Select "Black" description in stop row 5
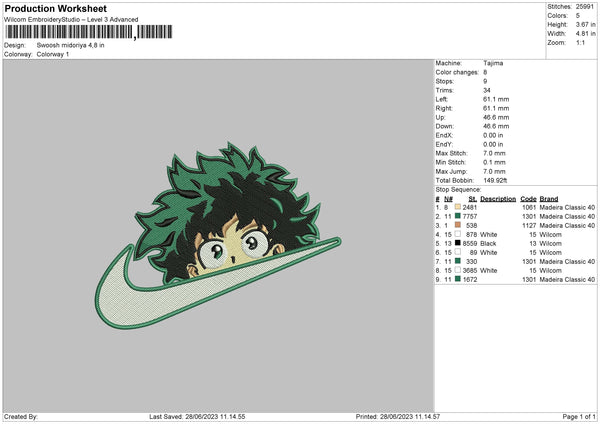The height and width of the screenshot is (424, 600). click(x=488, y=243)
